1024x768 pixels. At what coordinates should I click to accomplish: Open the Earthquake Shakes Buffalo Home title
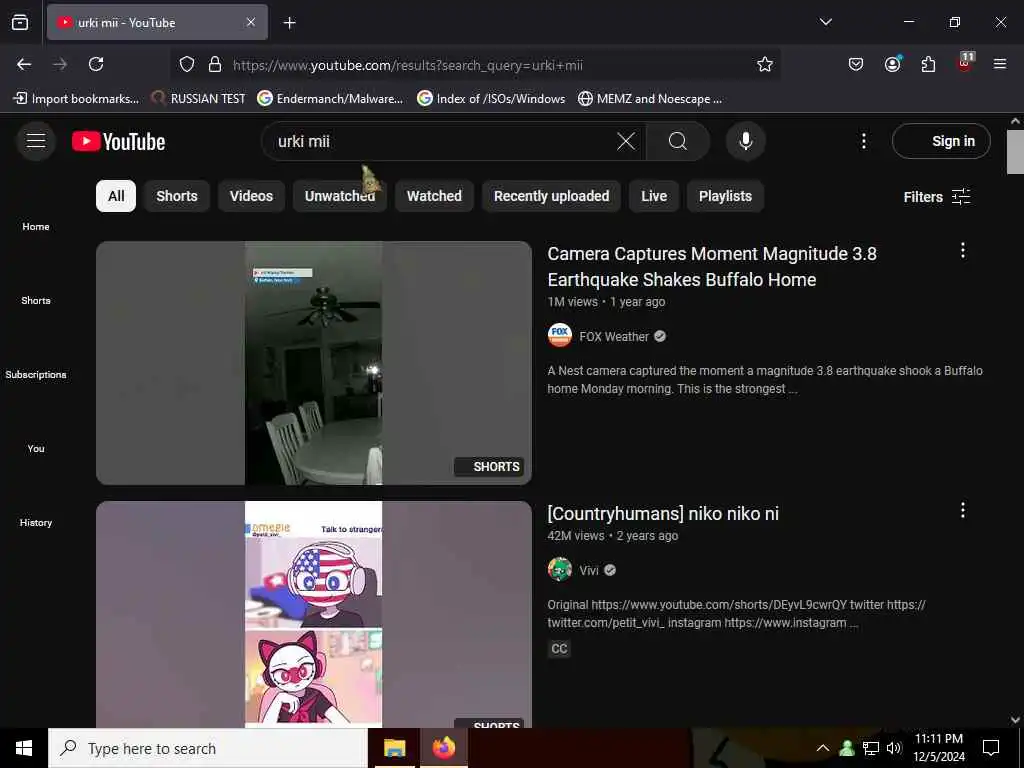coord(712,266)
